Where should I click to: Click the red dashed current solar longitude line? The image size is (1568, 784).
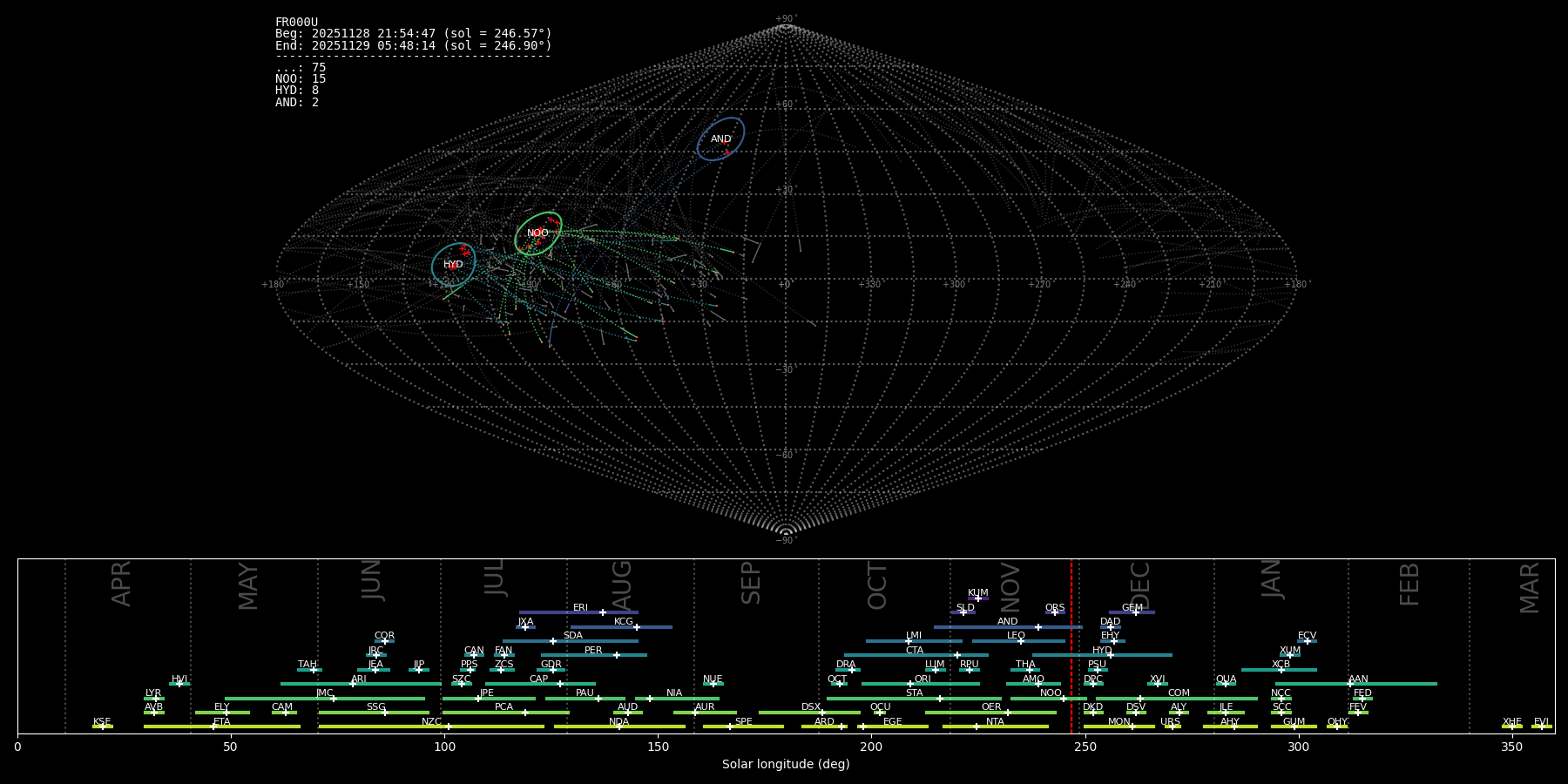click(x=1071, y=645)
